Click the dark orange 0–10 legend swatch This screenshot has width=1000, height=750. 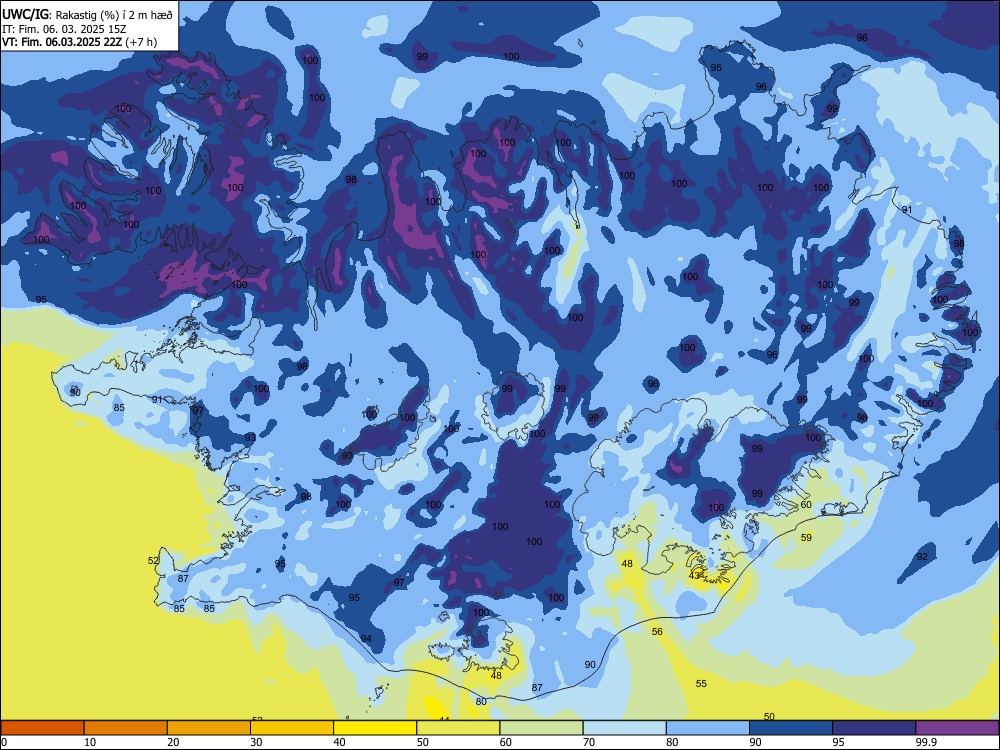click(x=42, y=728)
